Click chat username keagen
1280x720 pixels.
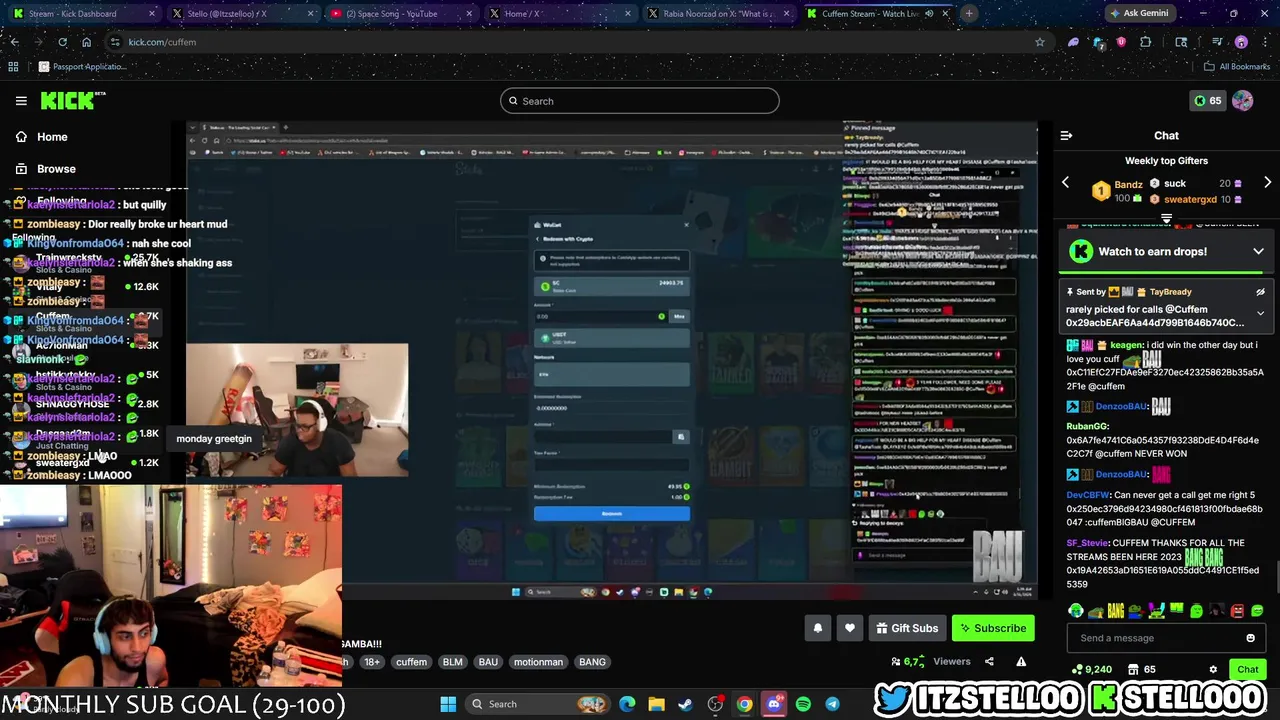pyautogui.click(x=1126, y=345)
